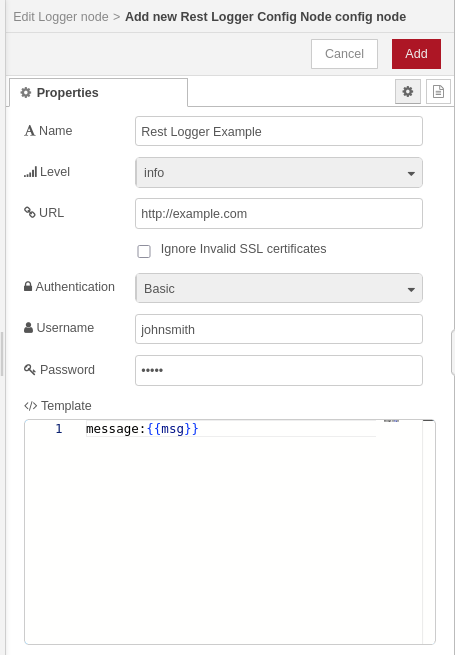
Task: Click the editor minimap at template top-right
Action: coord(391,421)
